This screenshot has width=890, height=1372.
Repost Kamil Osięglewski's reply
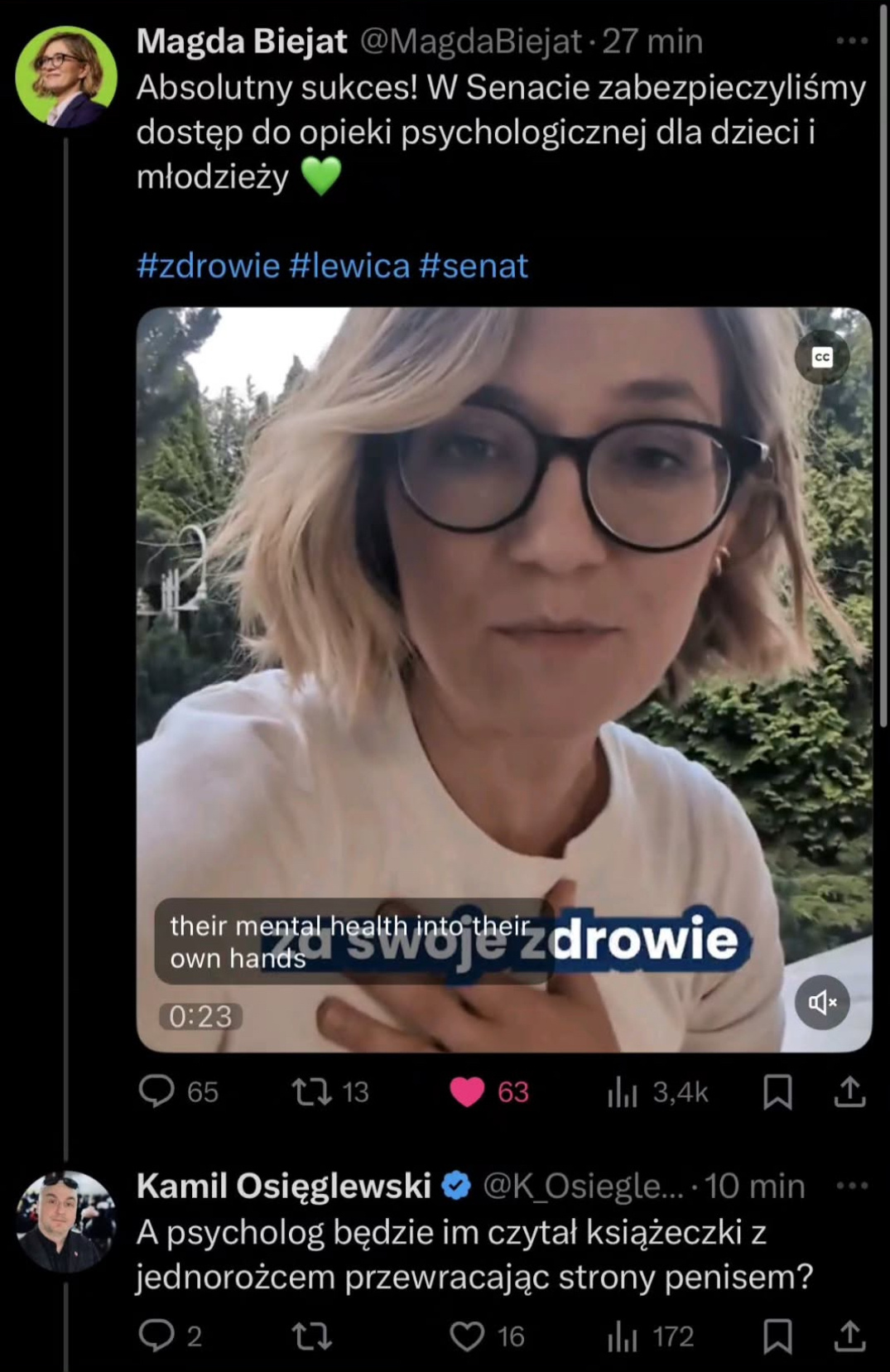[x=312, y=1336]
